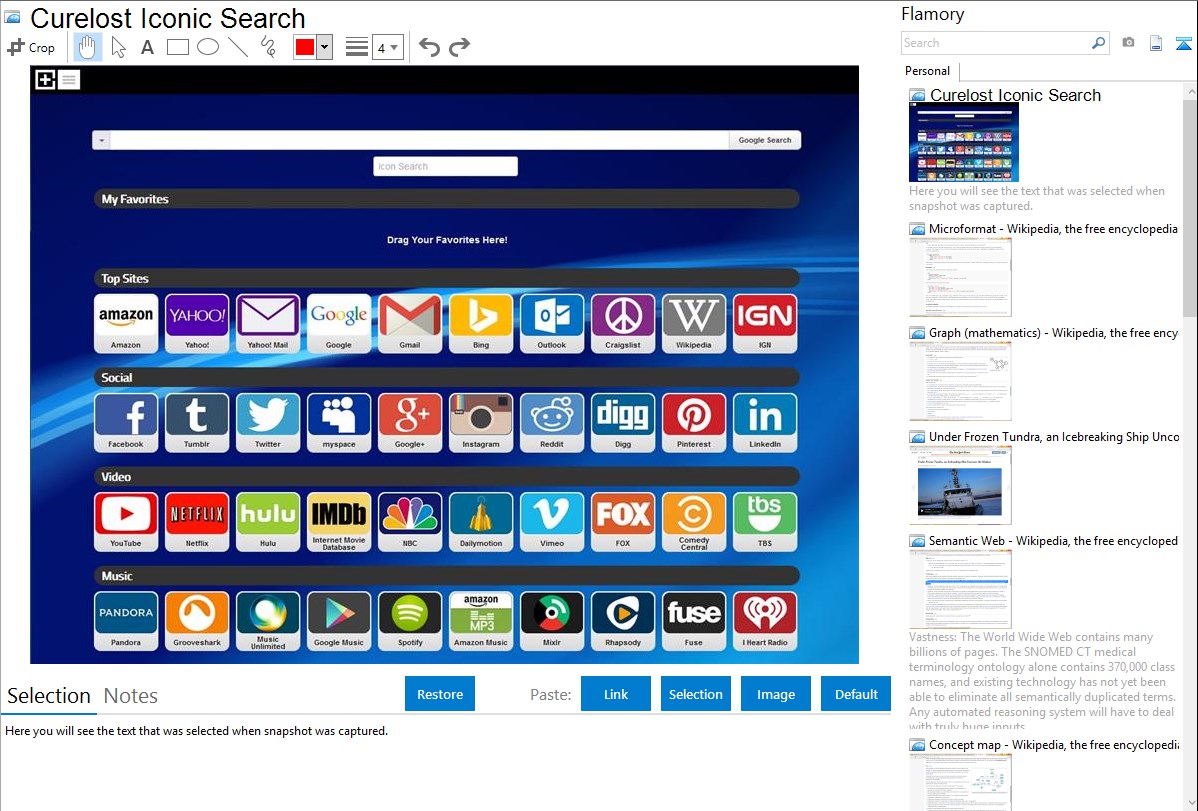Select Graph (mathematics) Wikipedia entry title

(x=1053, y=333)
